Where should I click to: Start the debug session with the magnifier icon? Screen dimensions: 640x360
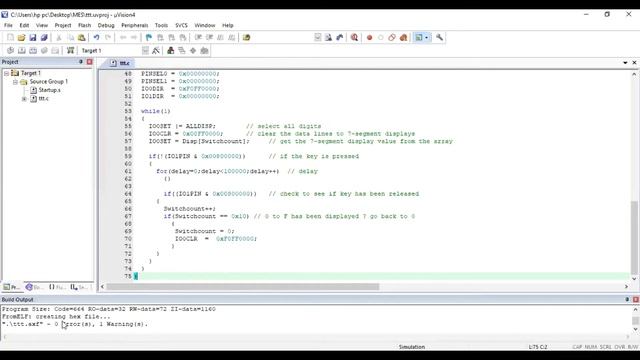[354, 38]
